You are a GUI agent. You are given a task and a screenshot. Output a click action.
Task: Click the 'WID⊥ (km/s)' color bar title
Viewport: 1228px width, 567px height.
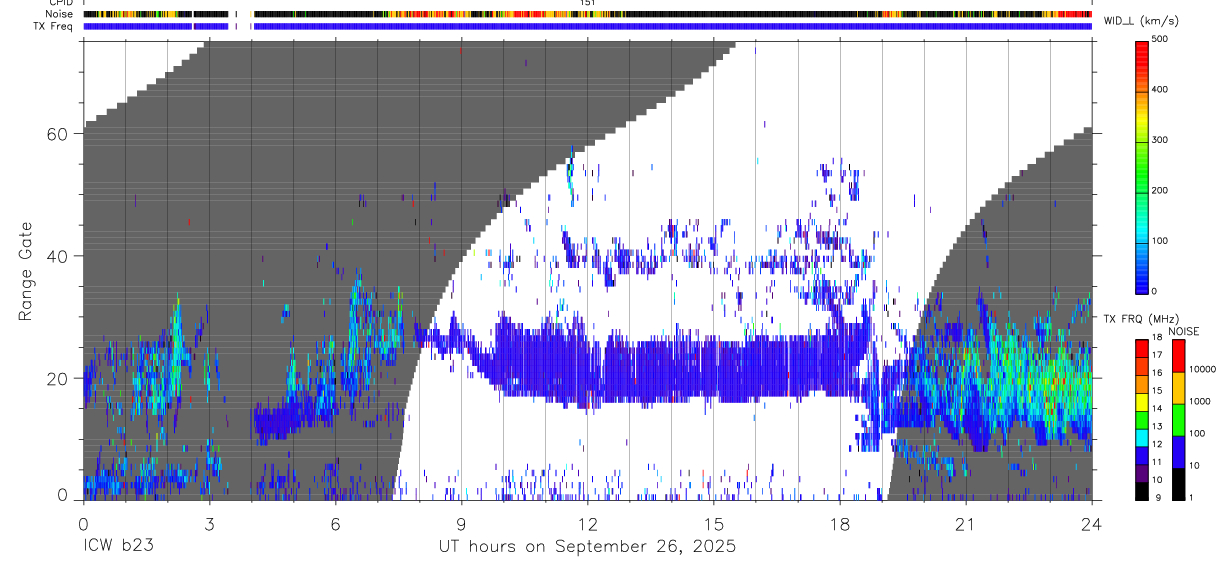tap(1140, 21)
